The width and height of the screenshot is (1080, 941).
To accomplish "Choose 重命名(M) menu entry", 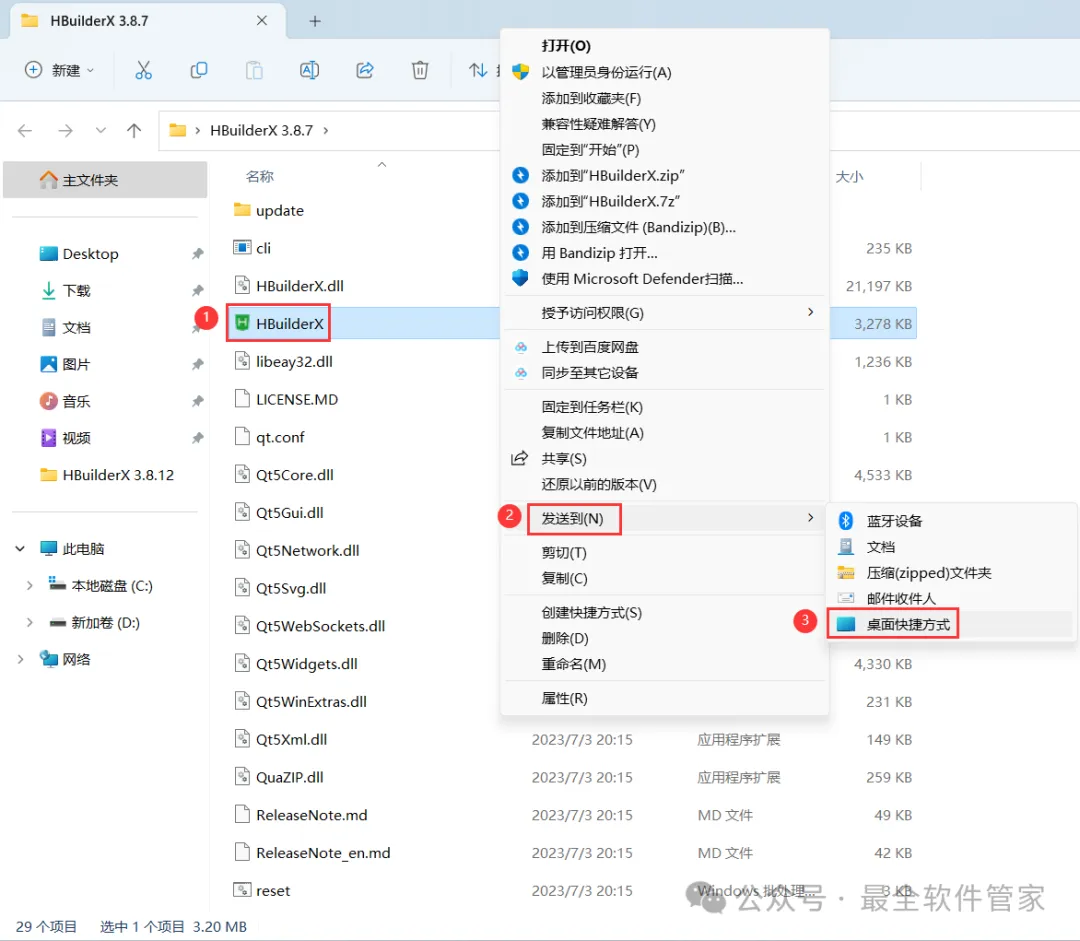I will pyautogui.click(x=574, y=664).
